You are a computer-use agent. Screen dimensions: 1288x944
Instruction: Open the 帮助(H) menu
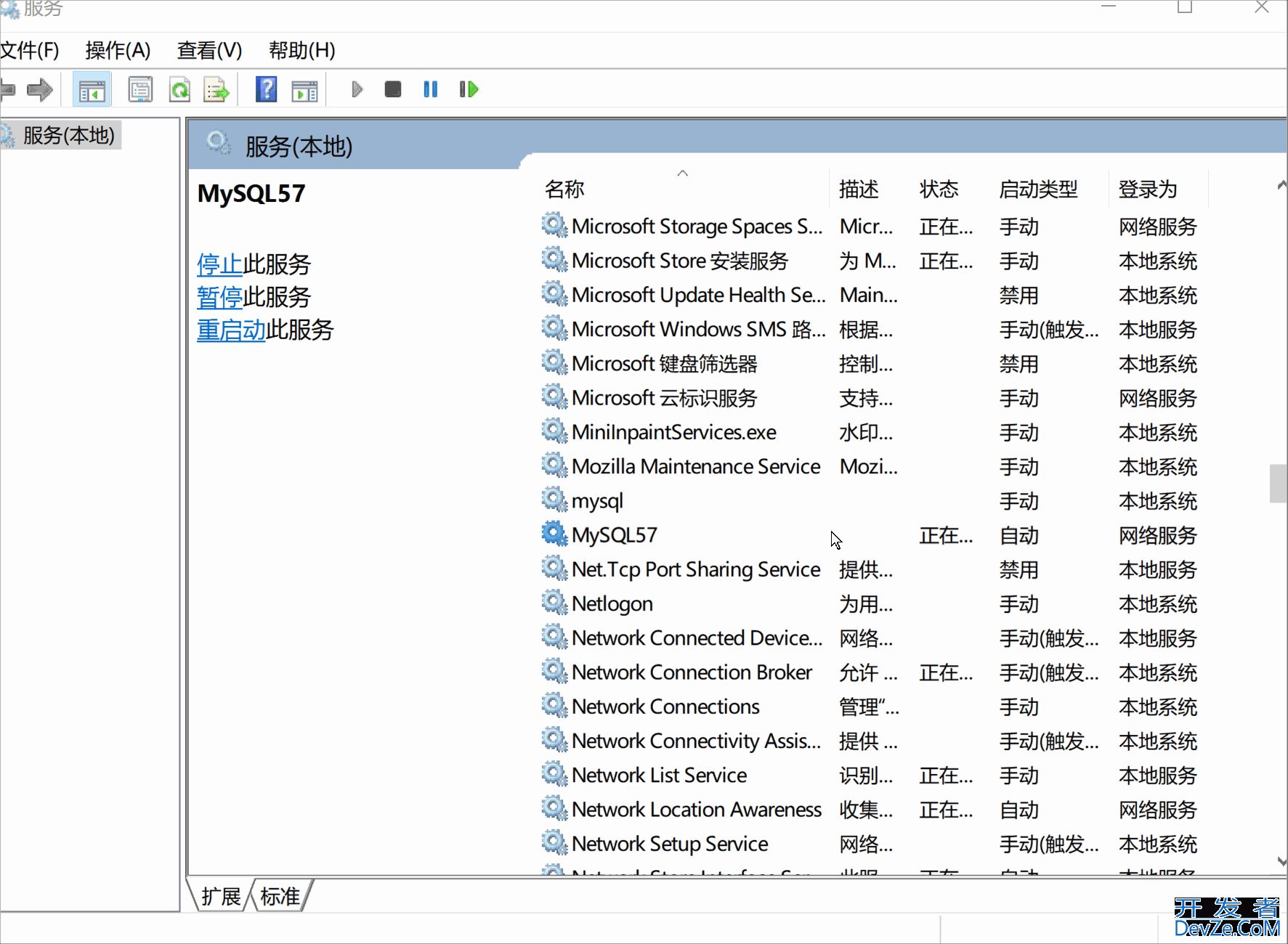click(301, 50)
